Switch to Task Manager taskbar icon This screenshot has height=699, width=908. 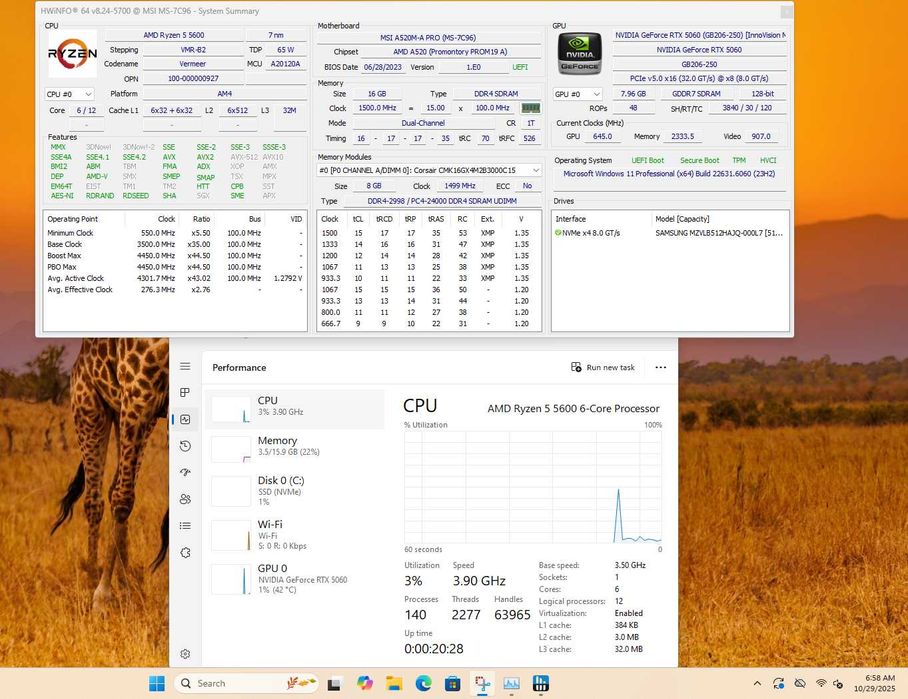pos(511,683)
